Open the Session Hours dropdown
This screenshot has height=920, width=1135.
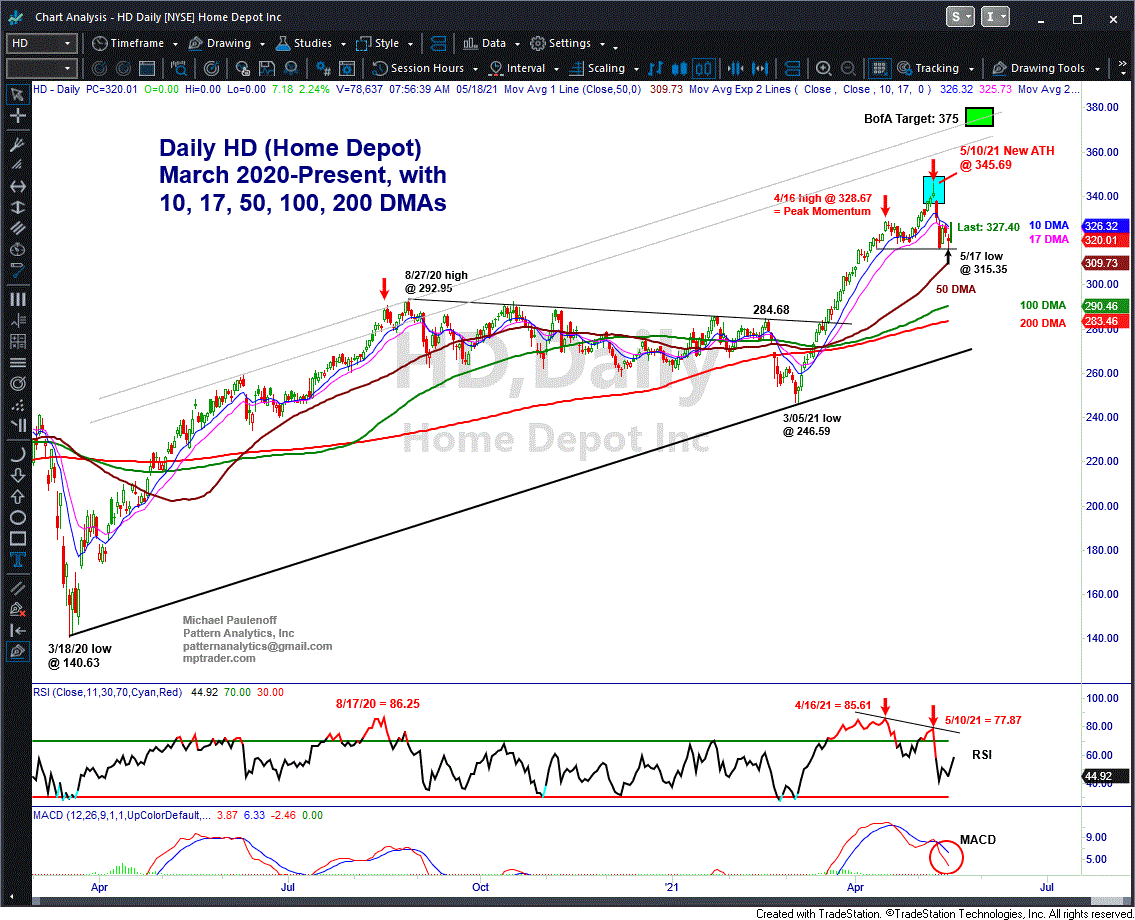pyautogui.click(x=426, y=68)
